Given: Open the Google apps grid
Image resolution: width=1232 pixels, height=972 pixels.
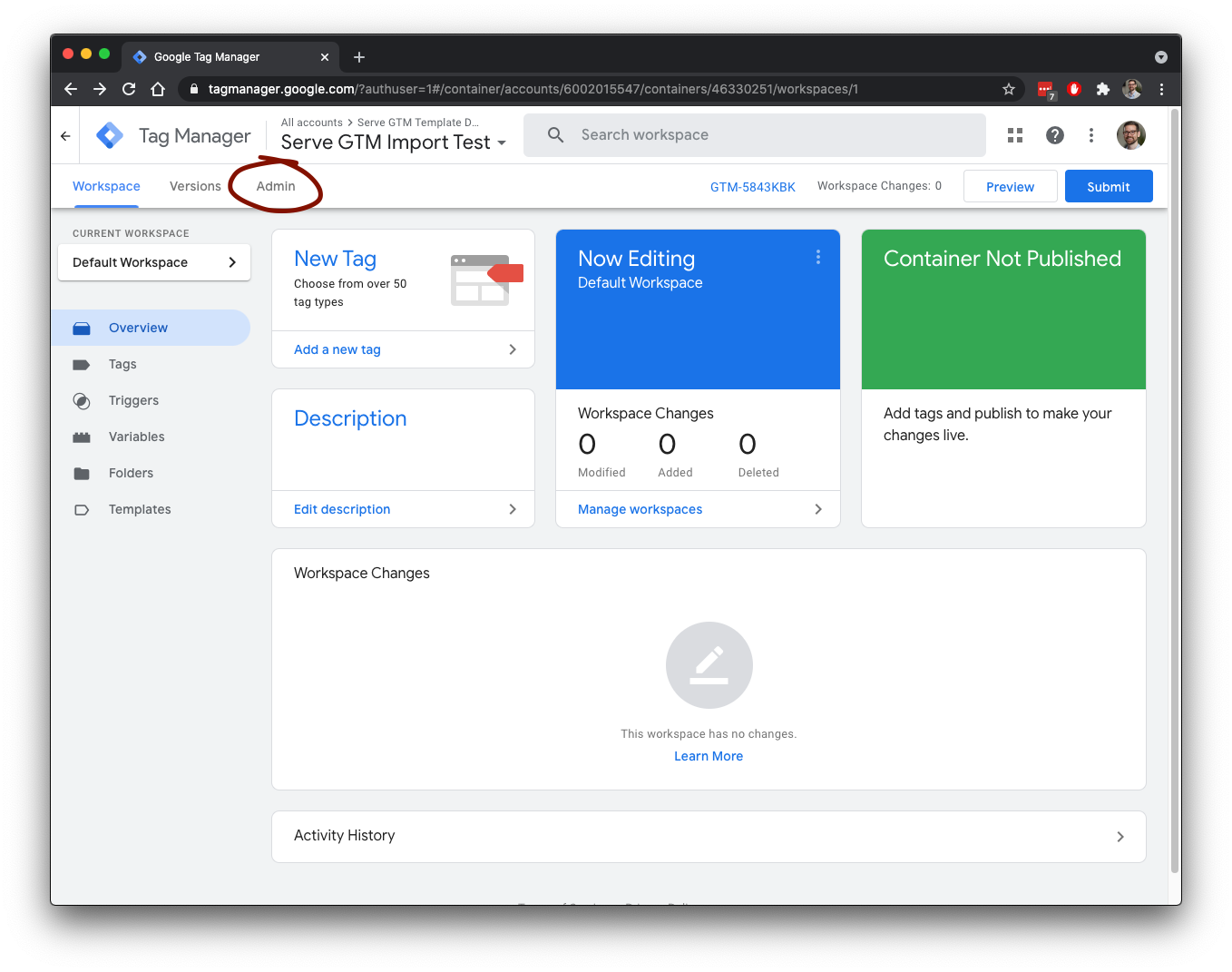Looking at the screenshot, I should pos(1014,134).
